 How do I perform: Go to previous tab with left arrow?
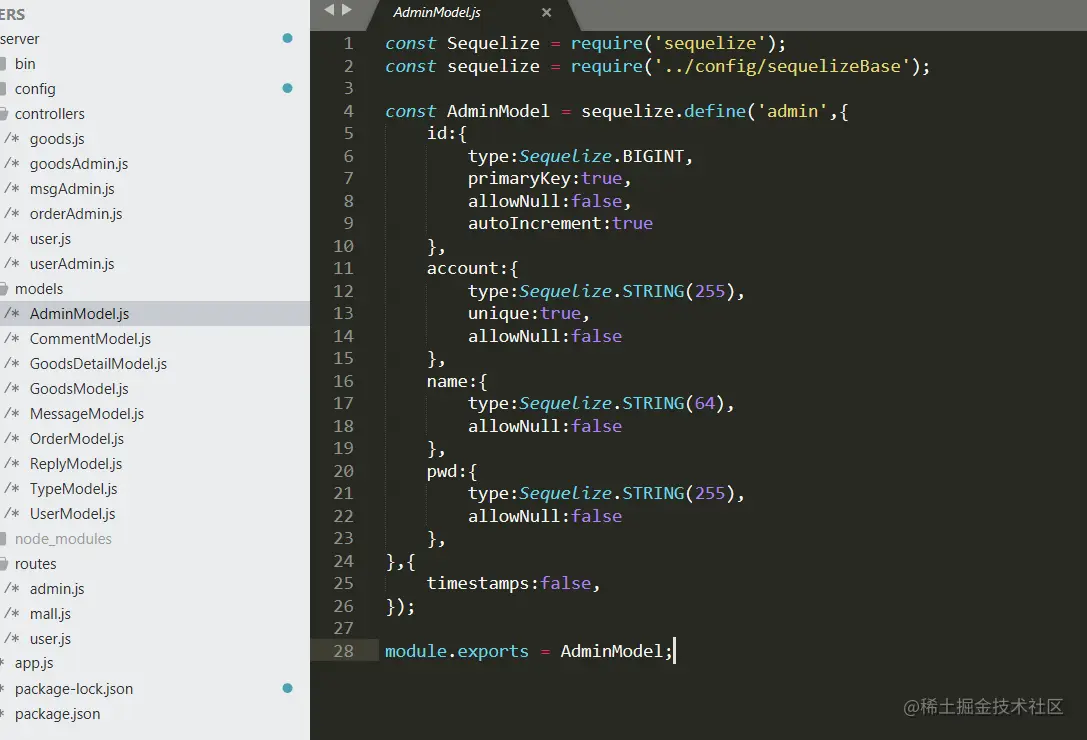click(329, 10)
